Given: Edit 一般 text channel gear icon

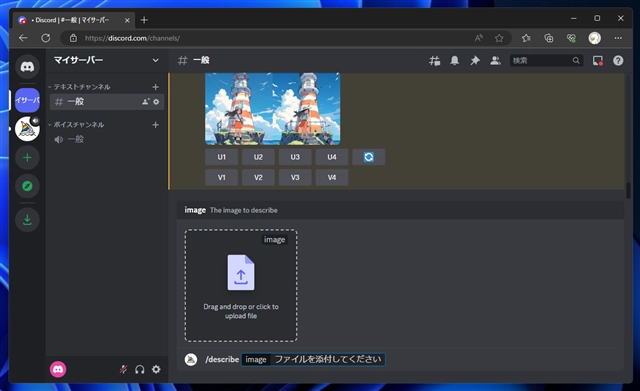Looking at the screenshot, I should tap(156, 102).
